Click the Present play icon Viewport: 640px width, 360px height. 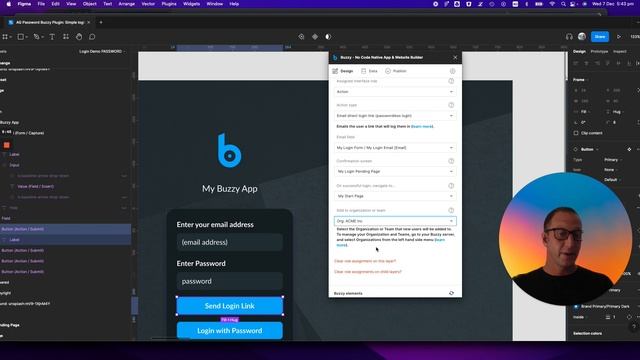tap(619, 37)
